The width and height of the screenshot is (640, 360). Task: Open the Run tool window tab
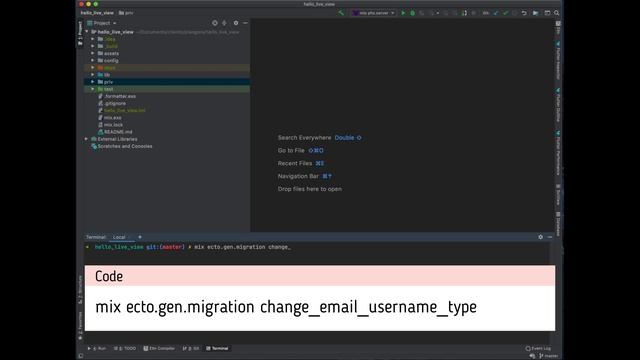pos(97,349)
